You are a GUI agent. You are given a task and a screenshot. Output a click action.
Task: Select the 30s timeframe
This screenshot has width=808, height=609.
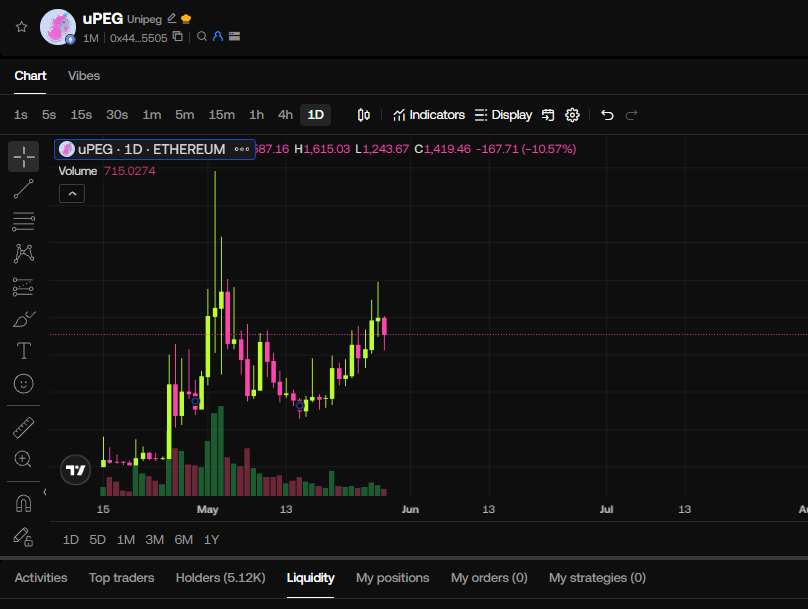click(x=117, y=115)
